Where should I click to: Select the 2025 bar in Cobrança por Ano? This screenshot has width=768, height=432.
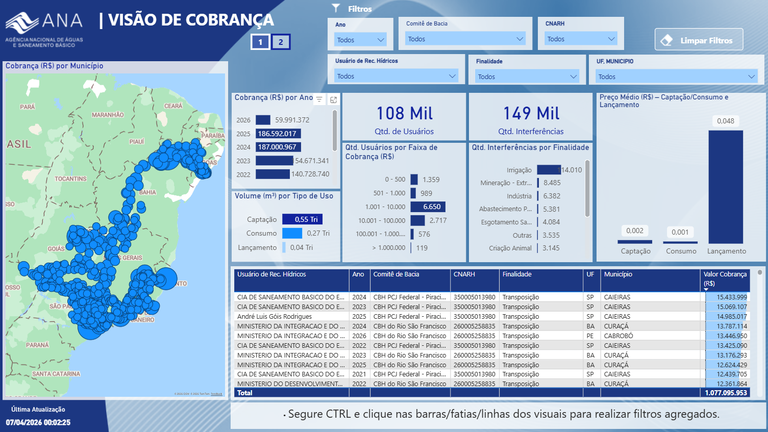(276, 133)
